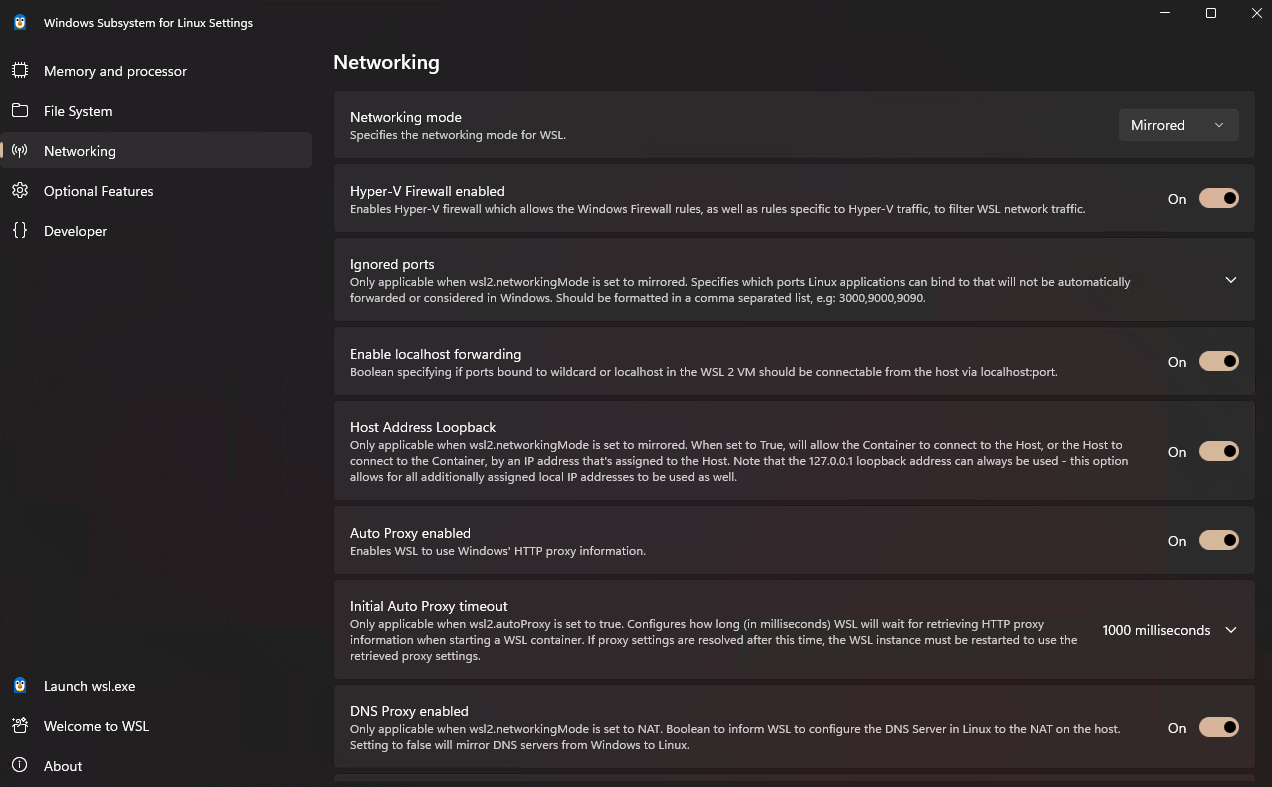This screenshot has height=787, width=1272.
Task: Click the Developer curly braces icon
Action: click(x=20, y=231)
